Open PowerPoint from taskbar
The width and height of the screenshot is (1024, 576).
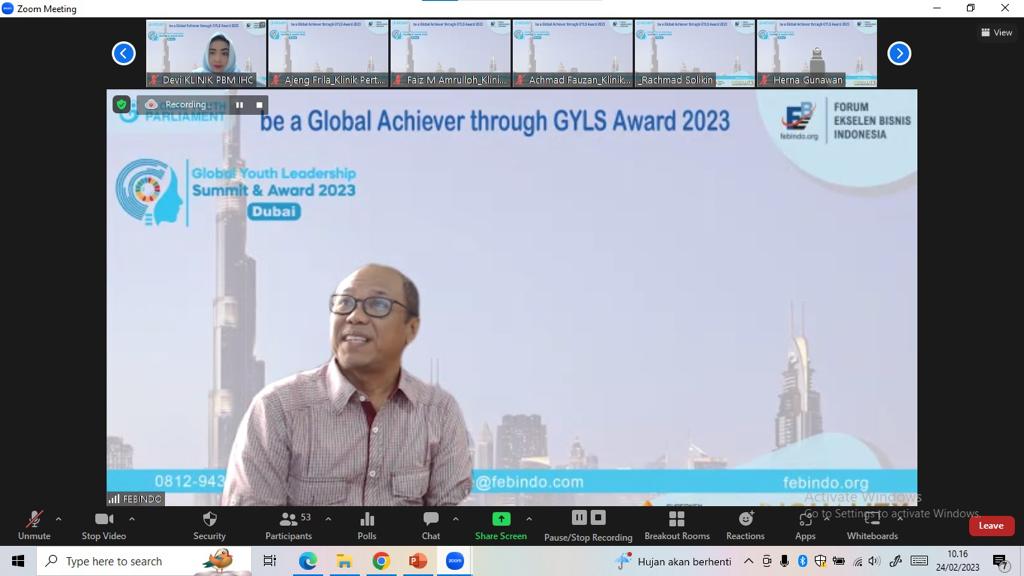[418, 561]
